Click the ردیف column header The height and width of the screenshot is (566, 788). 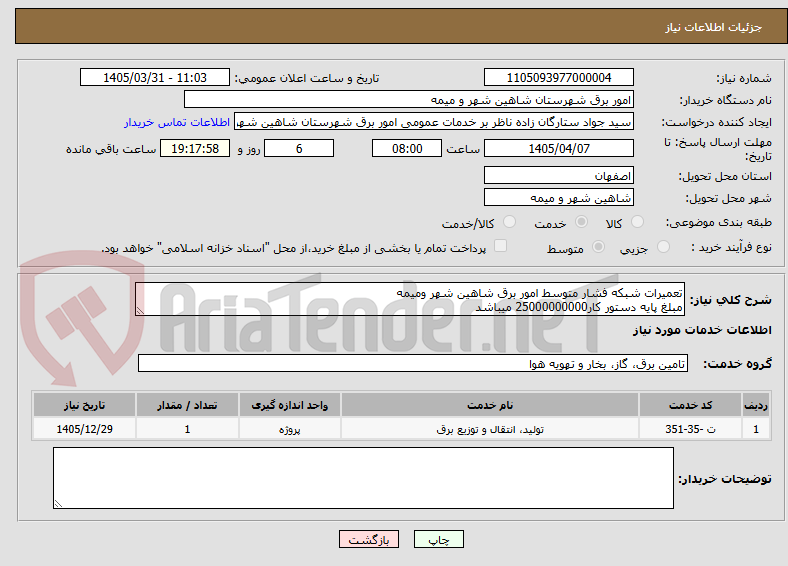tap(756, 405)
